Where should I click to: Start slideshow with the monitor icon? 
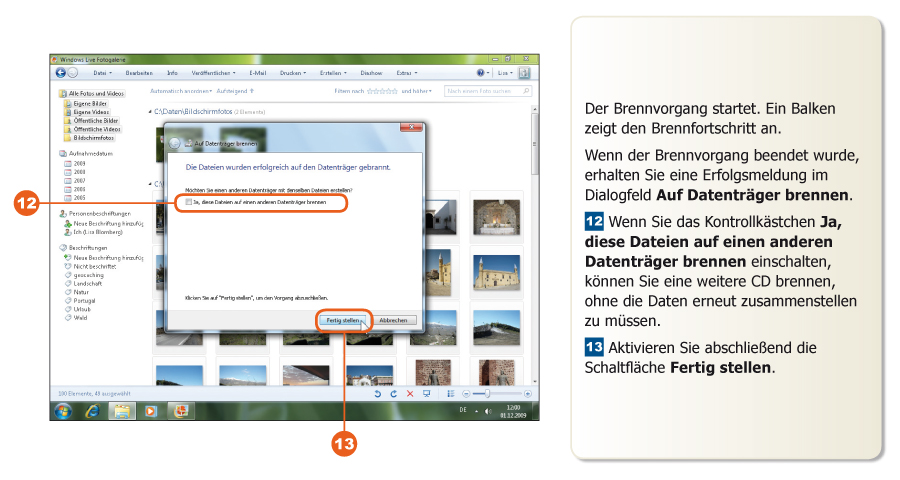point(427,395)
